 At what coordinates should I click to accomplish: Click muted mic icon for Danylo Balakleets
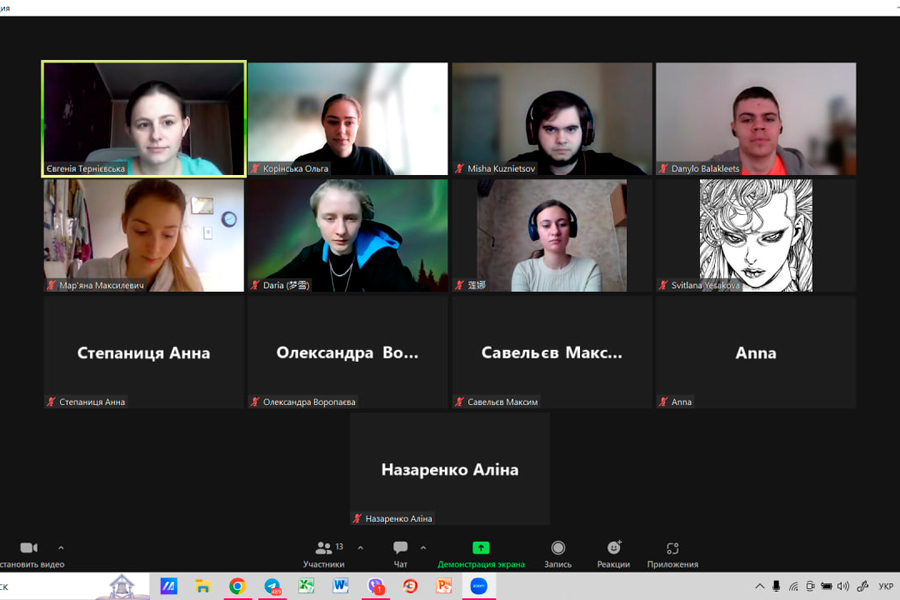[664, 169]
